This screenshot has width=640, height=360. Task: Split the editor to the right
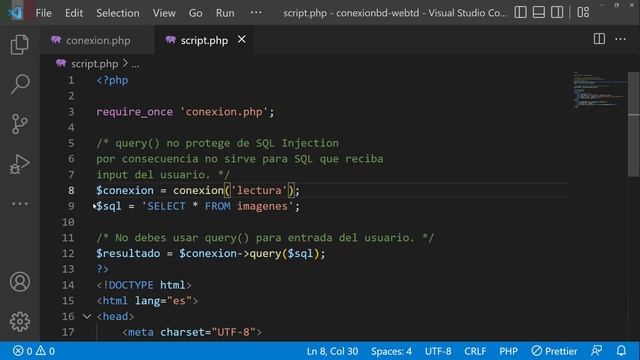coord(599,39)
